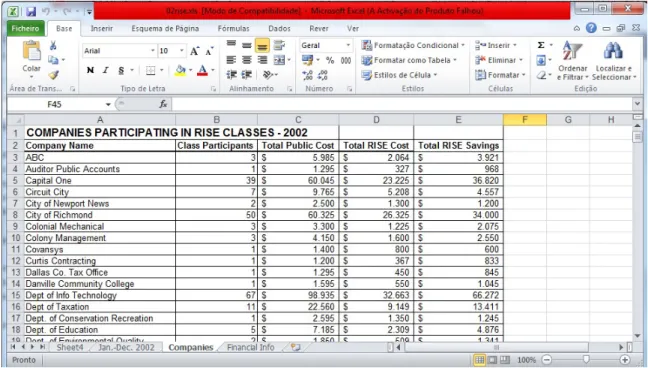The image size is (648, 368).
Task: Expand Formatação Condicional dropdown
Action: click(x=463, y=45)
